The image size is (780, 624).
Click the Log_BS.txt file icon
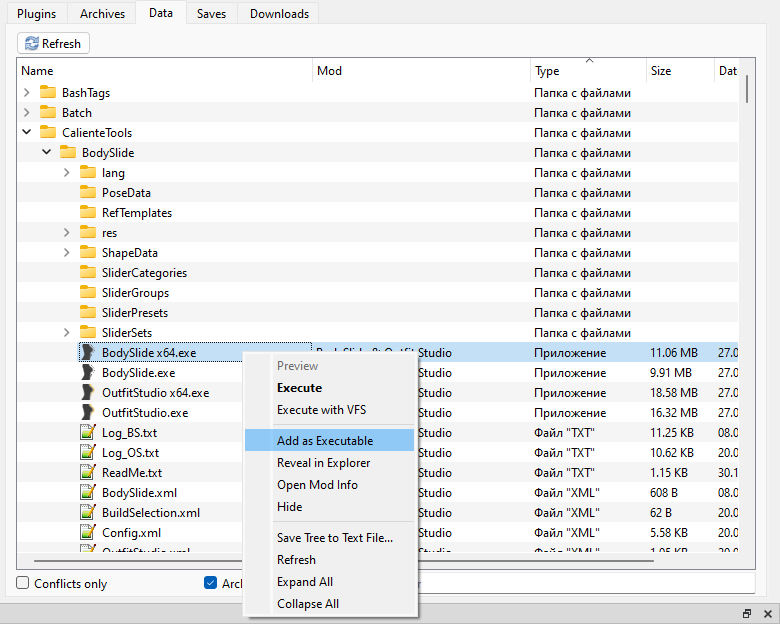pyautogui.click(x=88, y=432)
